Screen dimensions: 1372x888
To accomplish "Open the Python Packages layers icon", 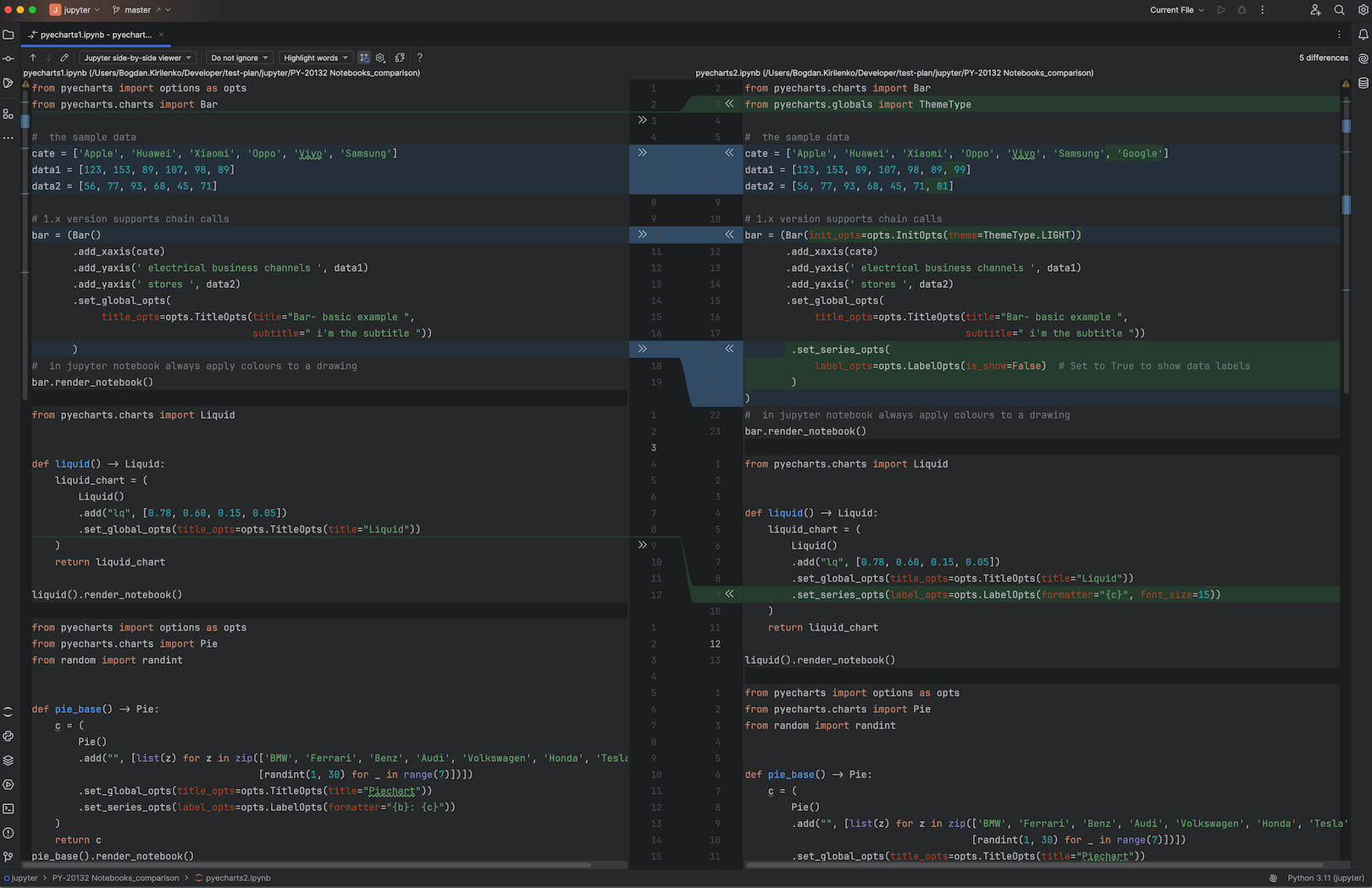I will click(8, 760).
